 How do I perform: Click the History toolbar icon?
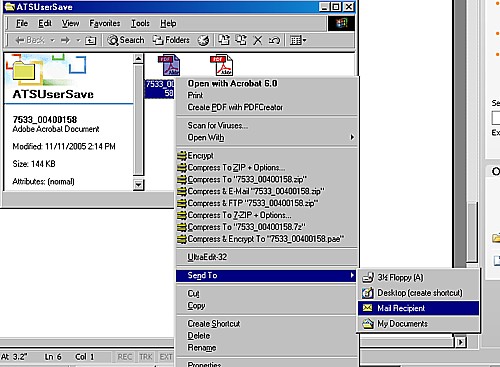203,40
